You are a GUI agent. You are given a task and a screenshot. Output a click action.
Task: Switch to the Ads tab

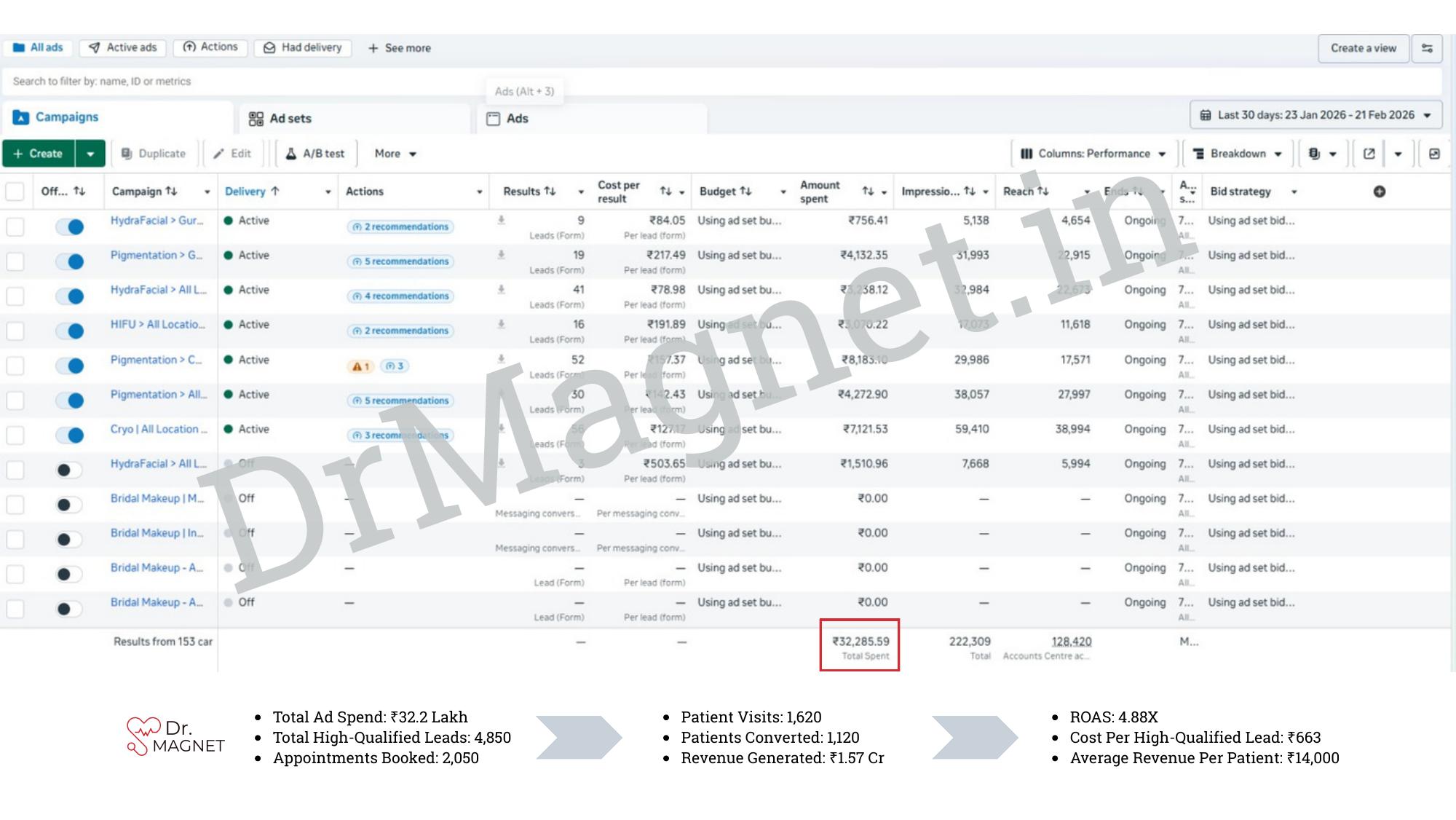(592, 119)
